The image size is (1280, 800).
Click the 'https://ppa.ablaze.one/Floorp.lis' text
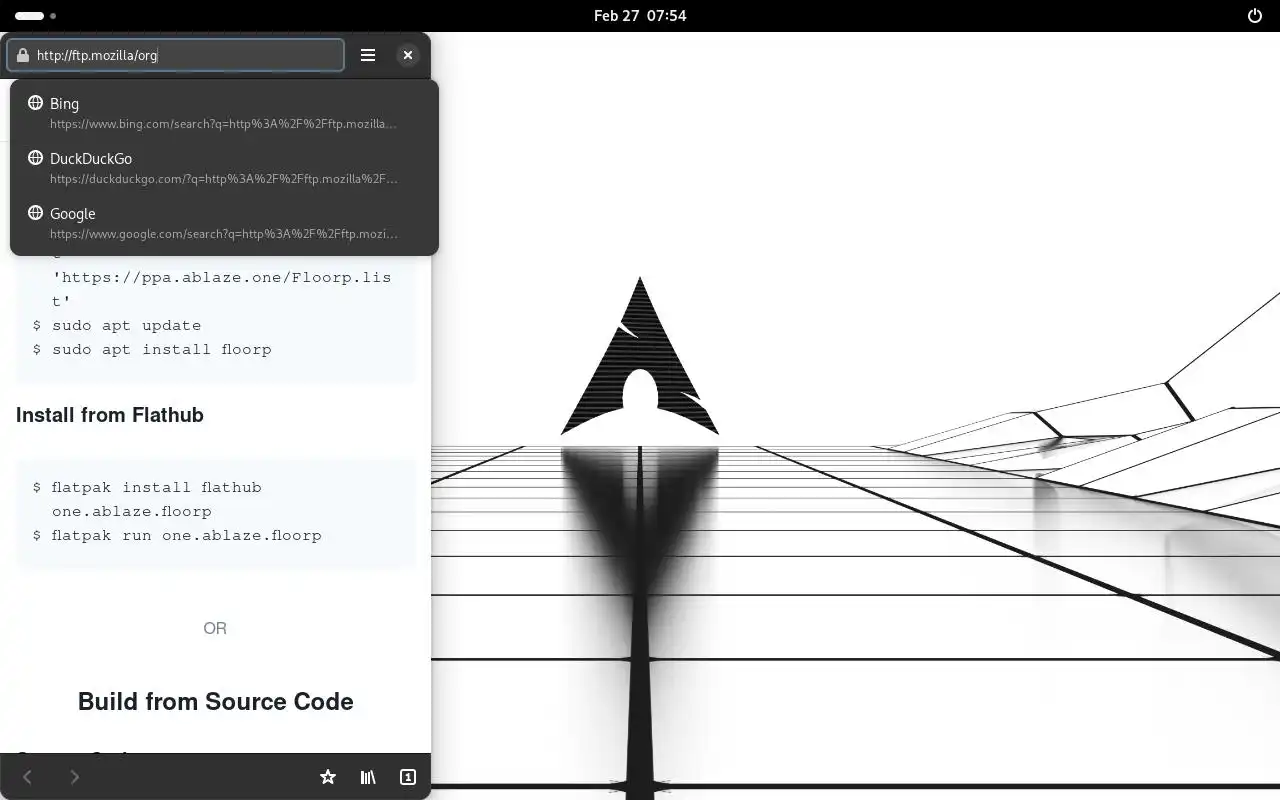click(222, 277)
